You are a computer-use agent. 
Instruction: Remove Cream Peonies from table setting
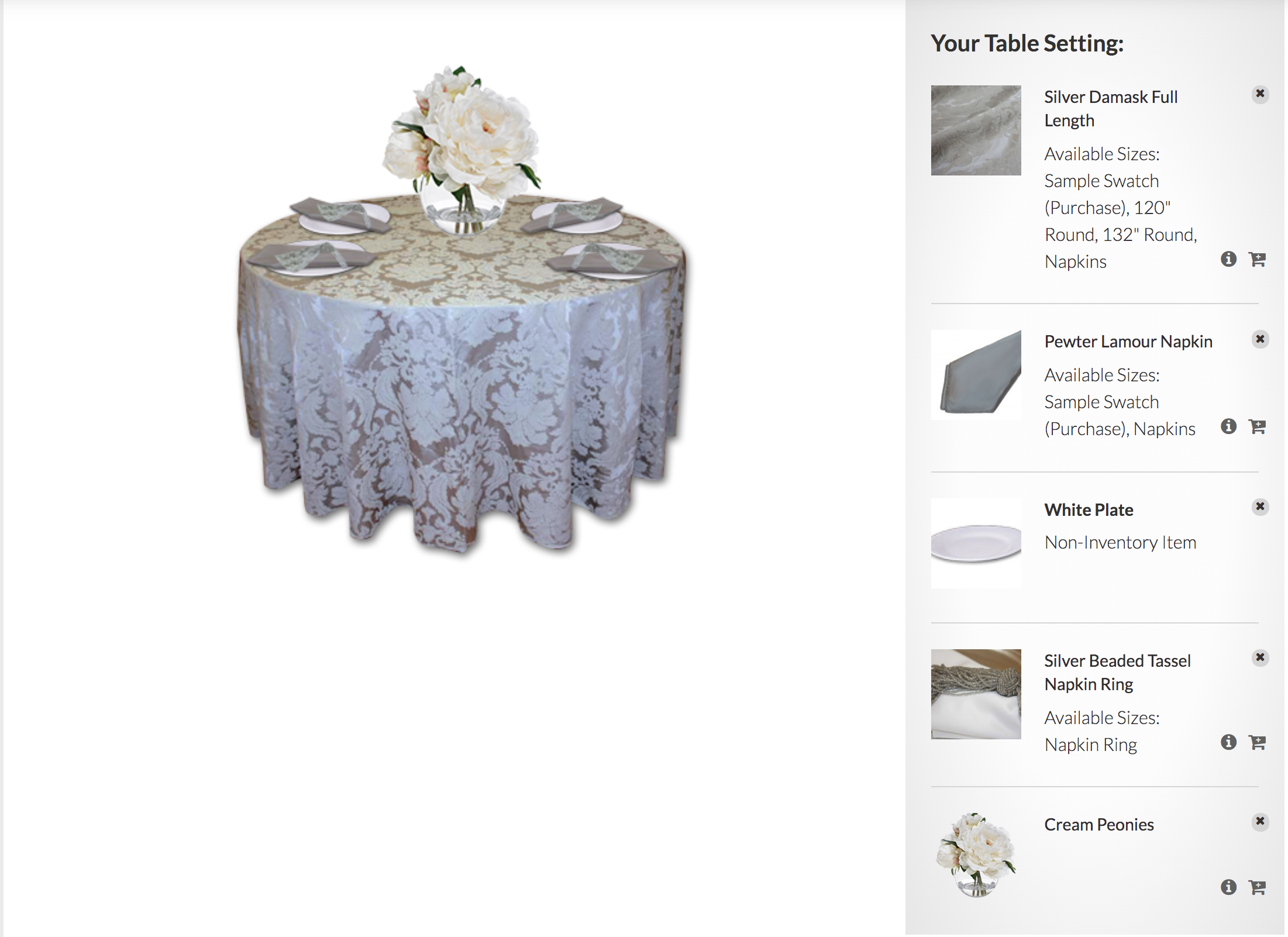(x=1260, y=821)
